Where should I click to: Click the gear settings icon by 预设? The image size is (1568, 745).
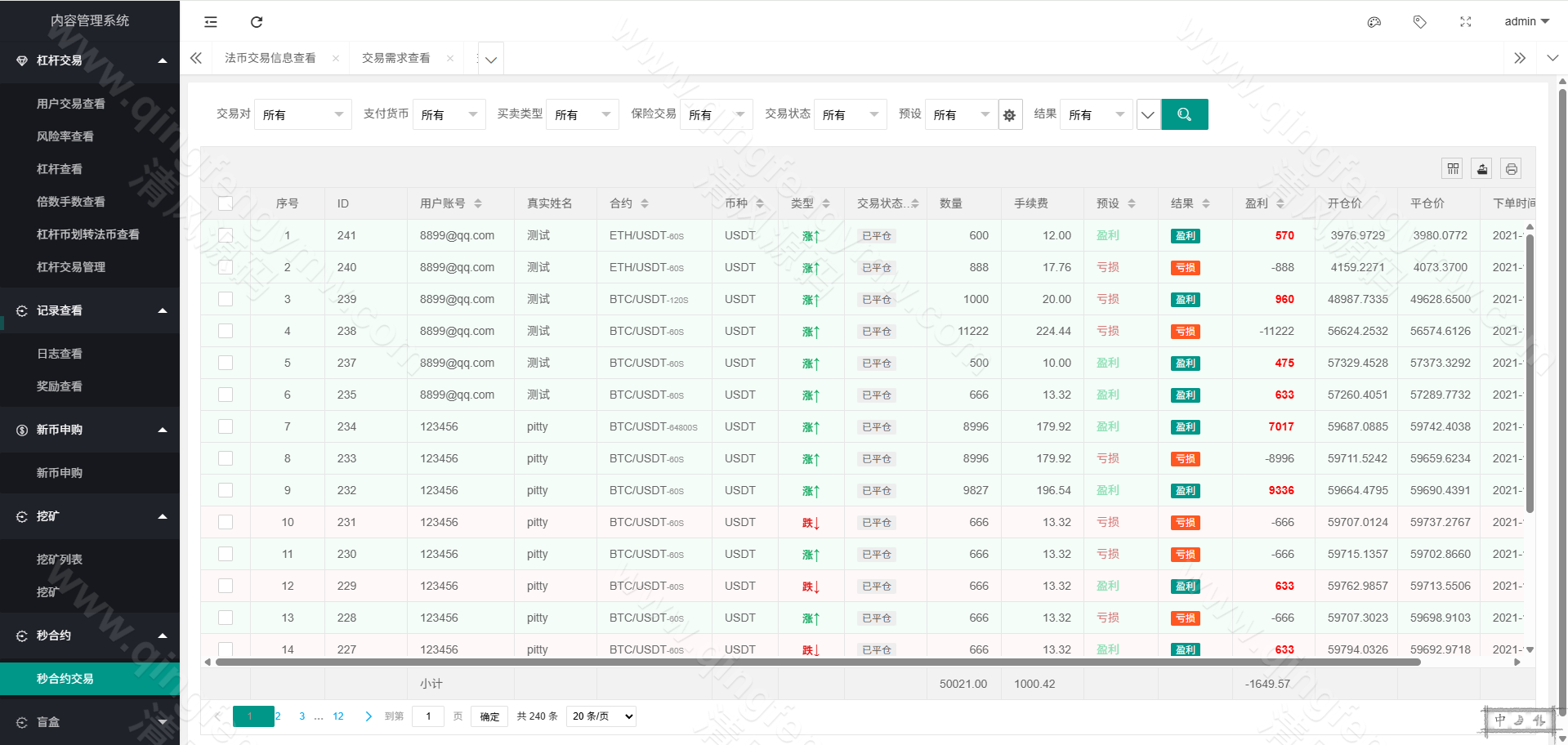pos(1010,115)
